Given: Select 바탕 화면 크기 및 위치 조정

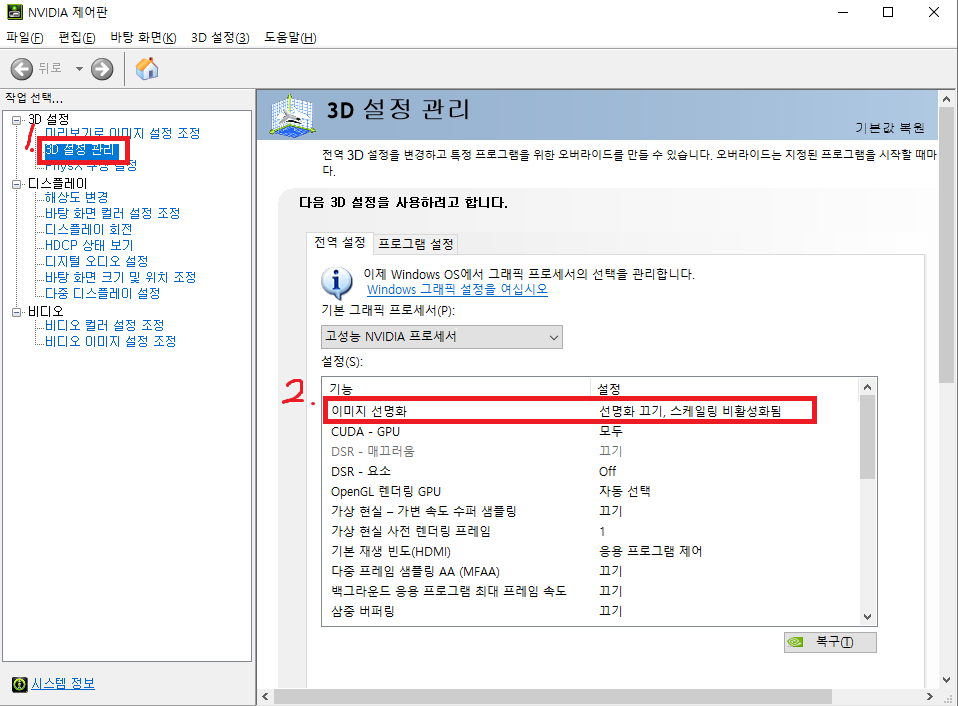Looking at the screenshot, I should (x=120, y=277).
